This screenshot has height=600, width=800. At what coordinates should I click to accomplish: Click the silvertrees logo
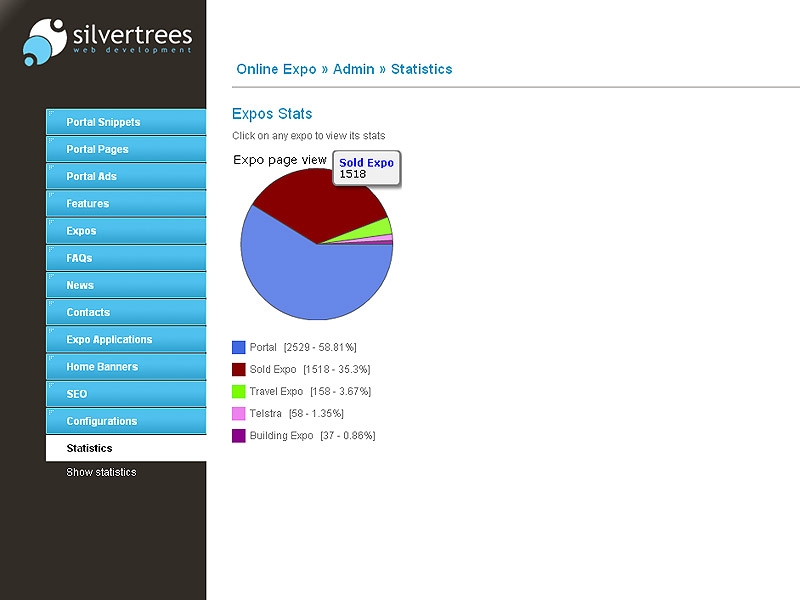coord(107,42)
